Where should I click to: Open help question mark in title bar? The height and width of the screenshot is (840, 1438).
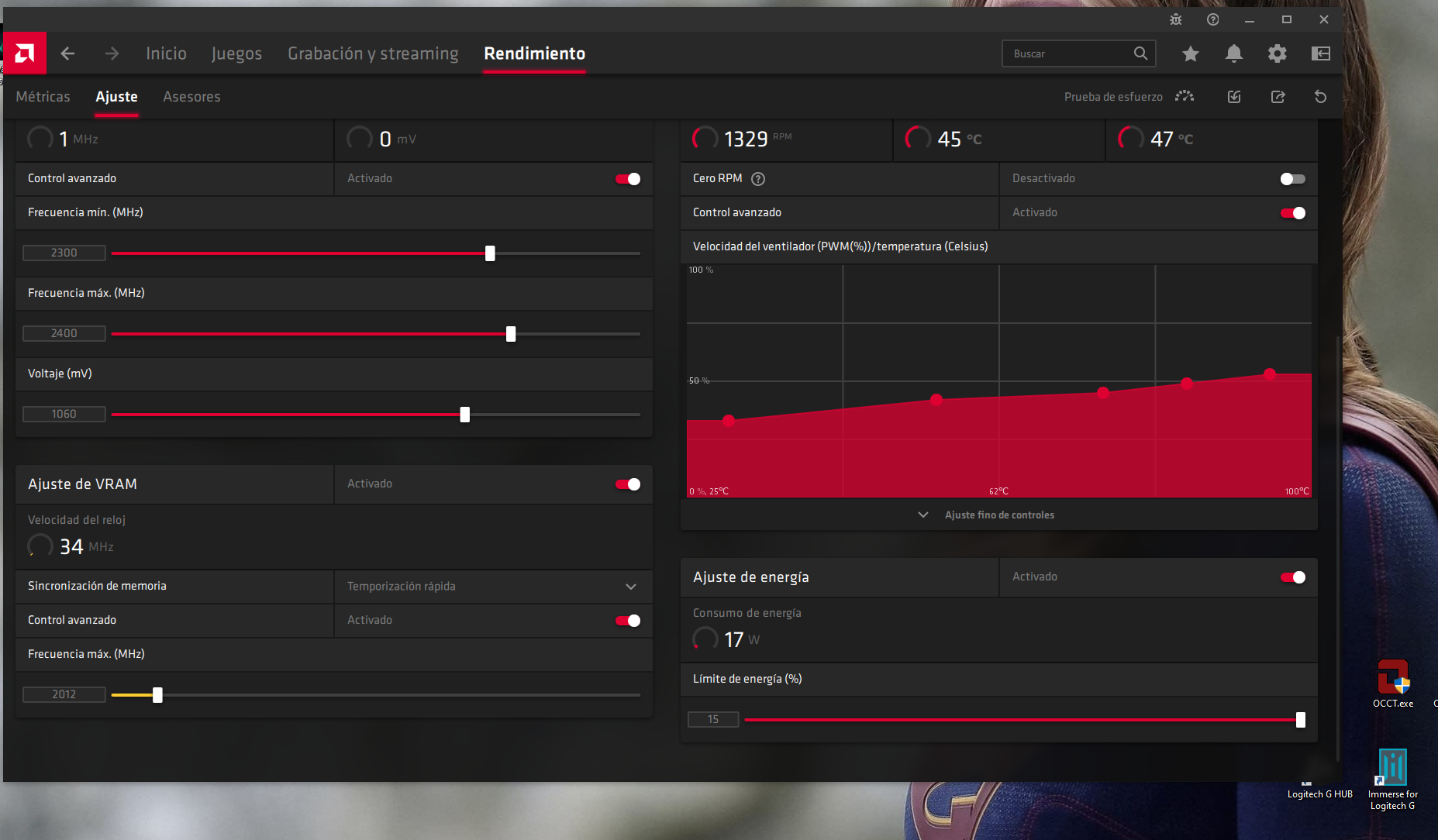click(x=1213, y=19)
